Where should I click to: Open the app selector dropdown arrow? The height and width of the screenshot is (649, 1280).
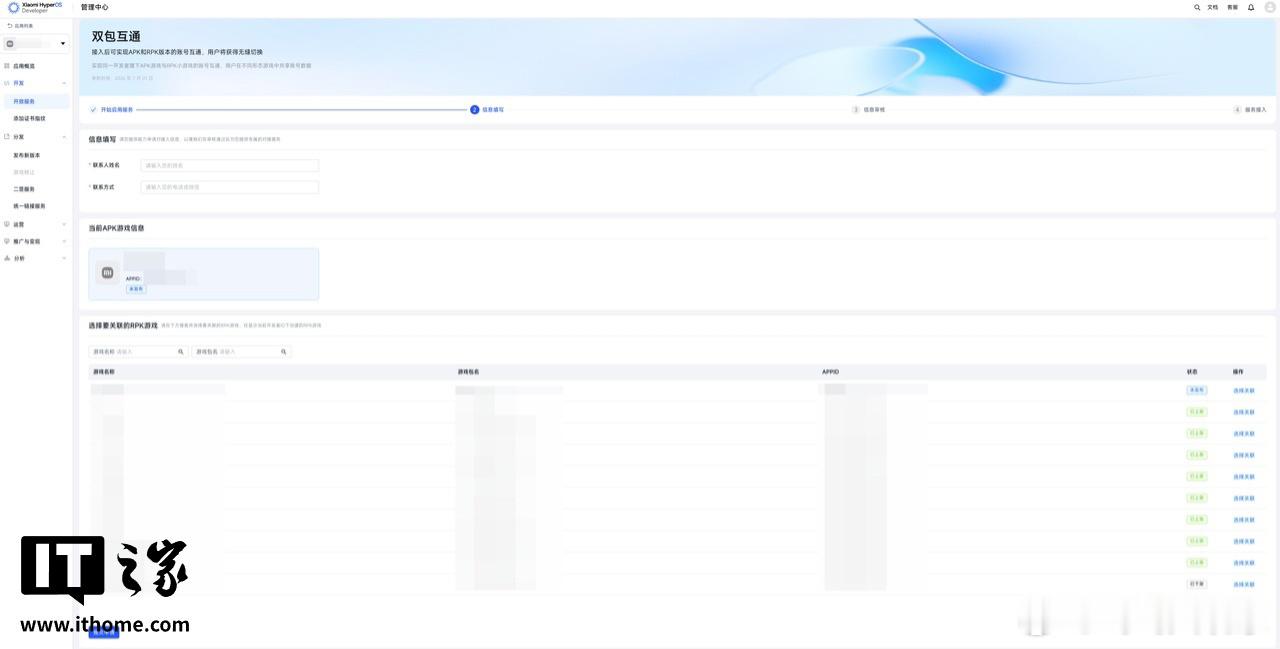[63, 44]
